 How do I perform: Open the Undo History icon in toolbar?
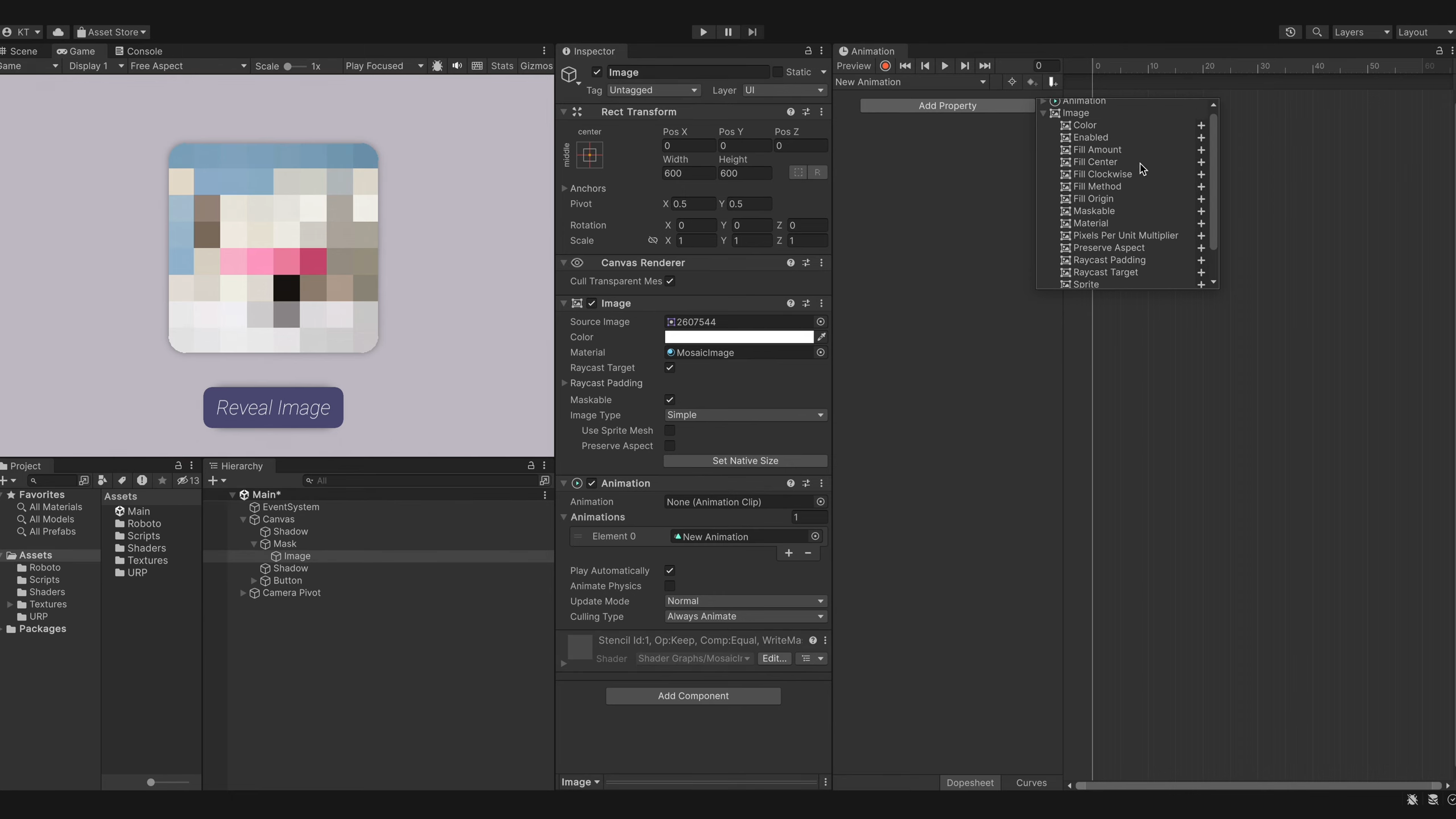(1290, 32)
